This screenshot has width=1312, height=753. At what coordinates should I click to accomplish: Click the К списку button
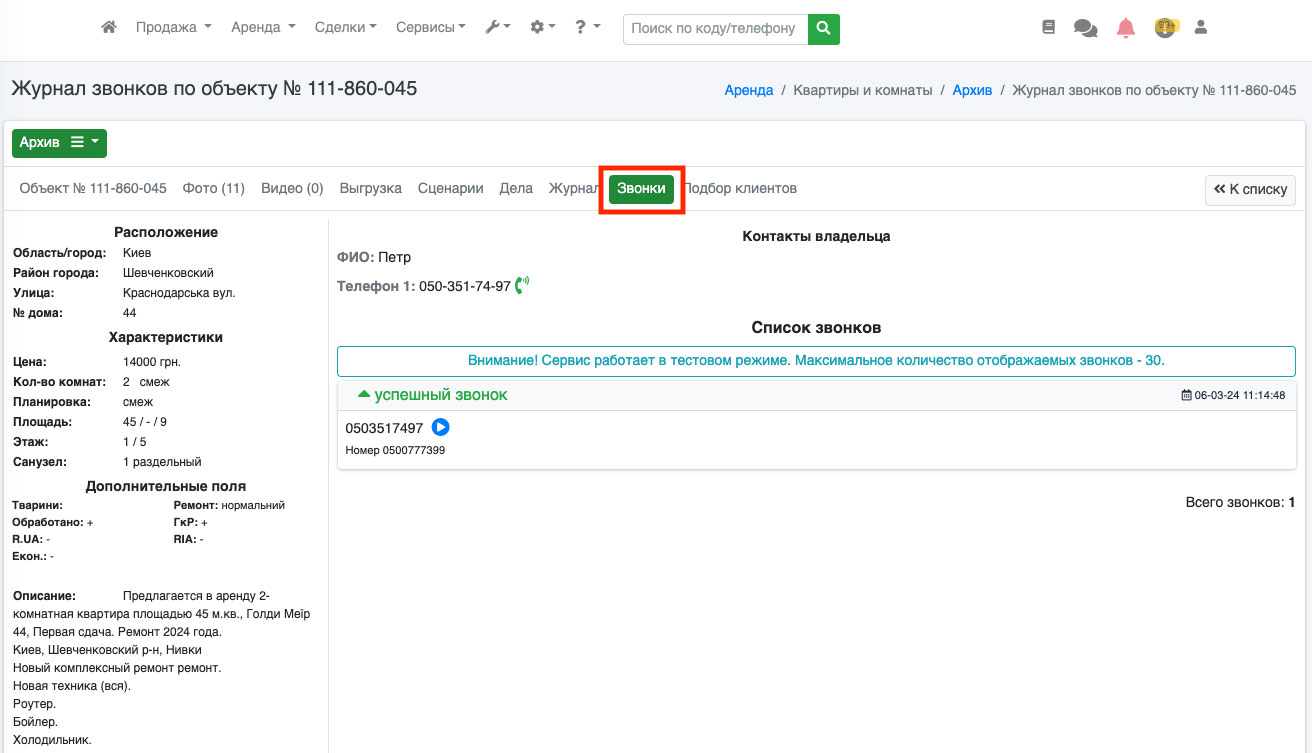click(1250, 189)
